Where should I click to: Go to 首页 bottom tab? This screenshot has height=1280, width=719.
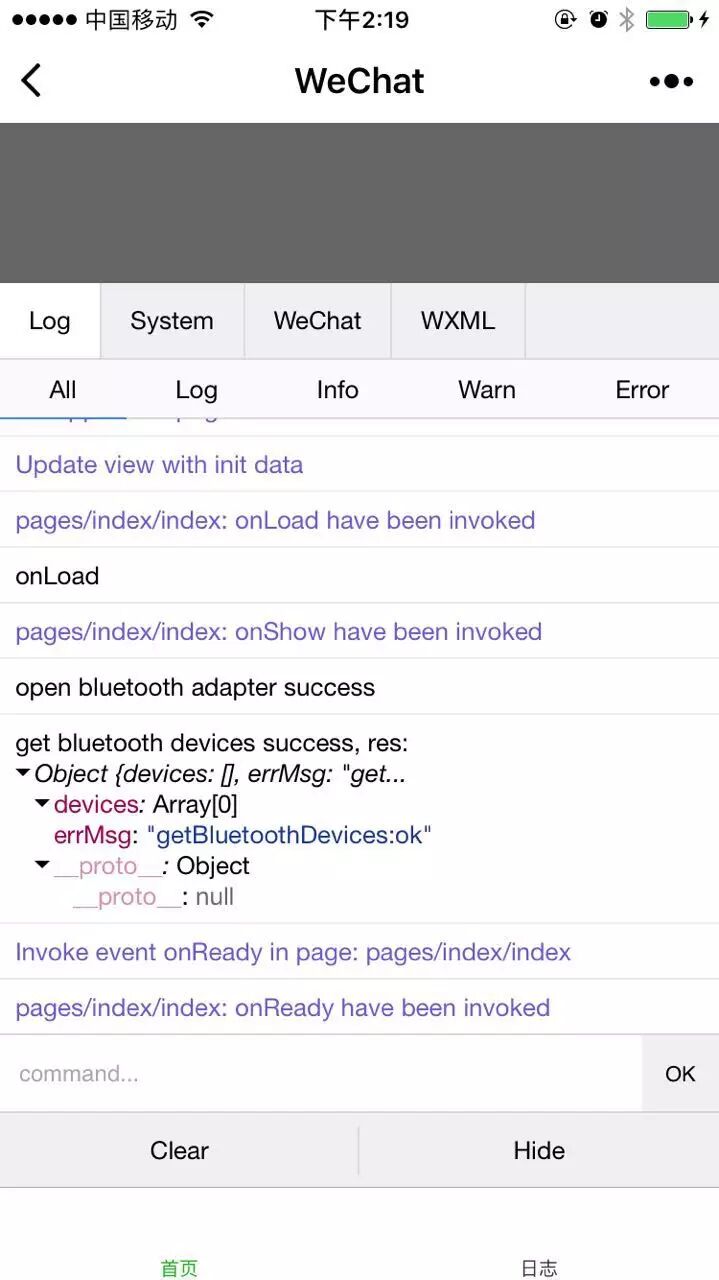tap(179, 1267)
